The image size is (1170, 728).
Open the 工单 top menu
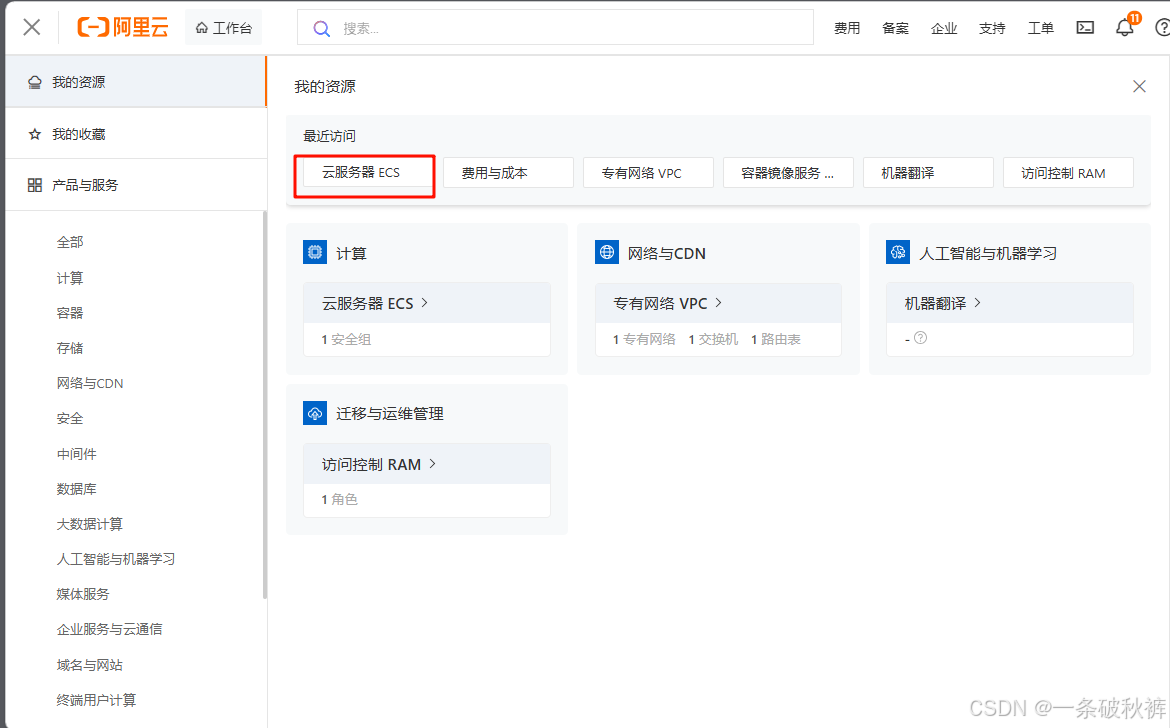coord(1041,28)
